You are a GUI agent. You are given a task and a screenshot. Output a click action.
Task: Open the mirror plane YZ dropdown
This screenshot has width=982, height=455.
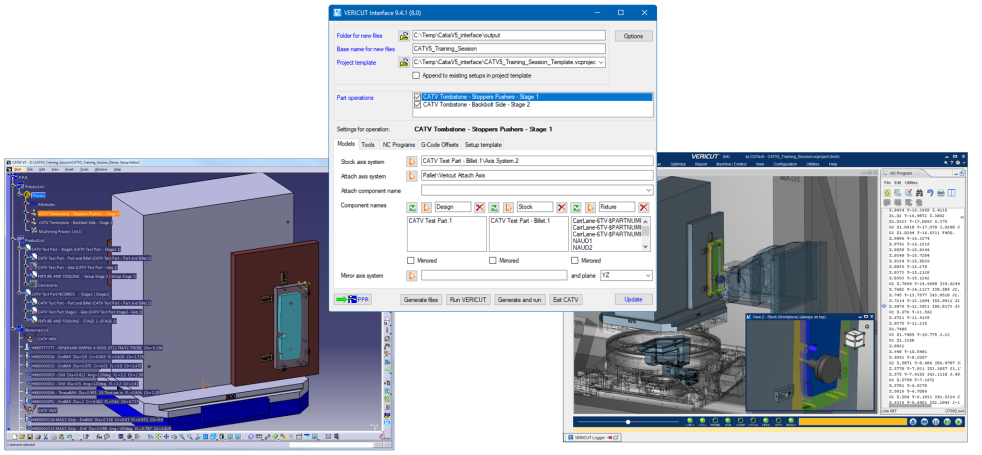(x=648, y=275)
